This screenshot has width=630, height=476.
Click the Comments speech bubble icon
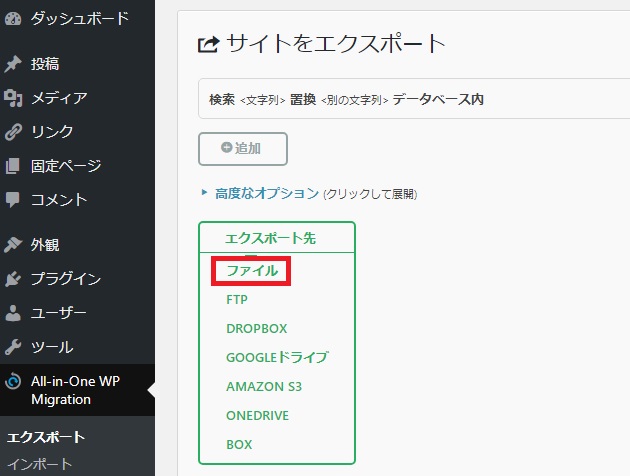coord(13,200)
